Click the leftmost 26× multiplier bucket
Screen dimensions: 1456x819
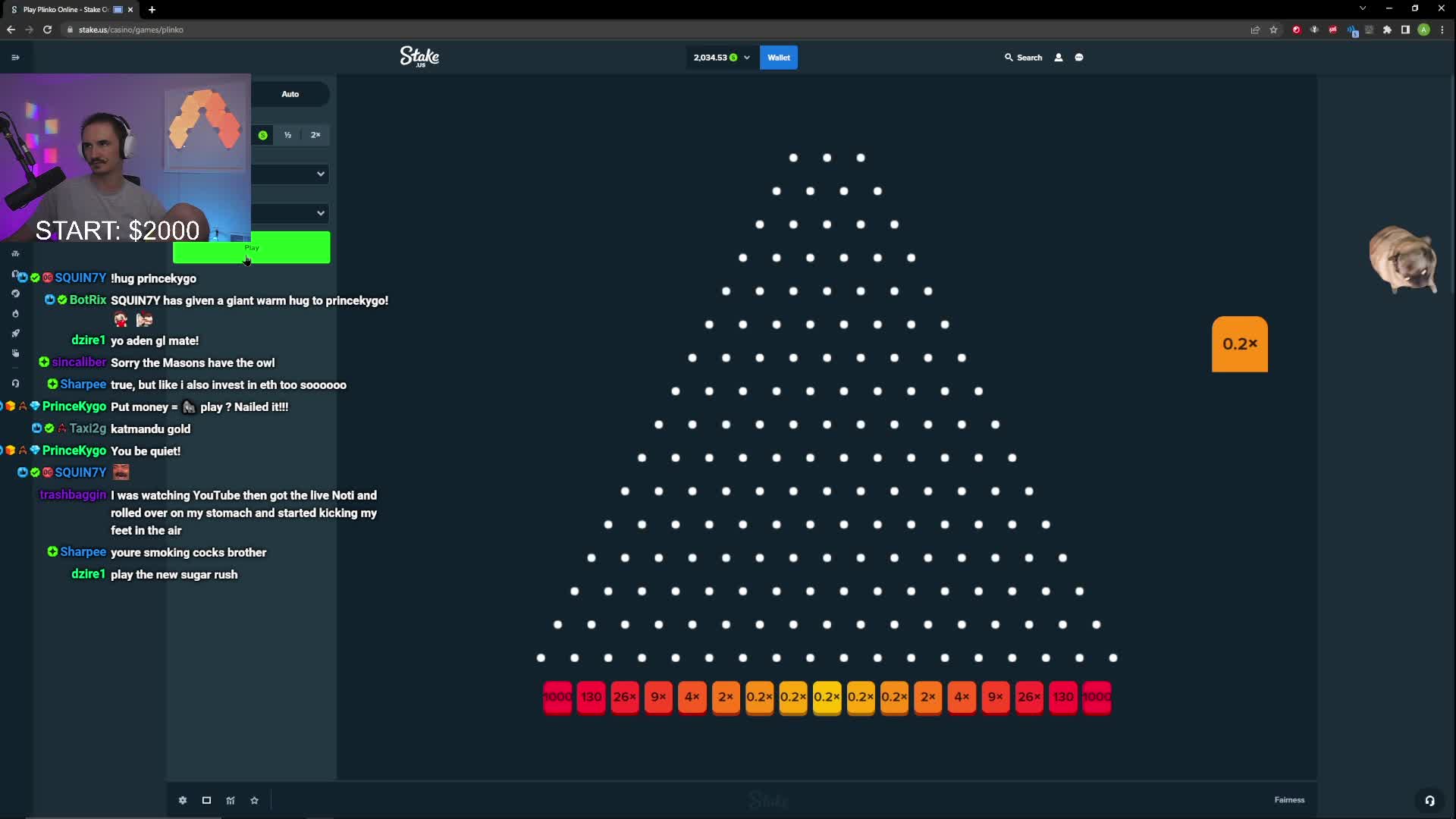coord(625,697)
